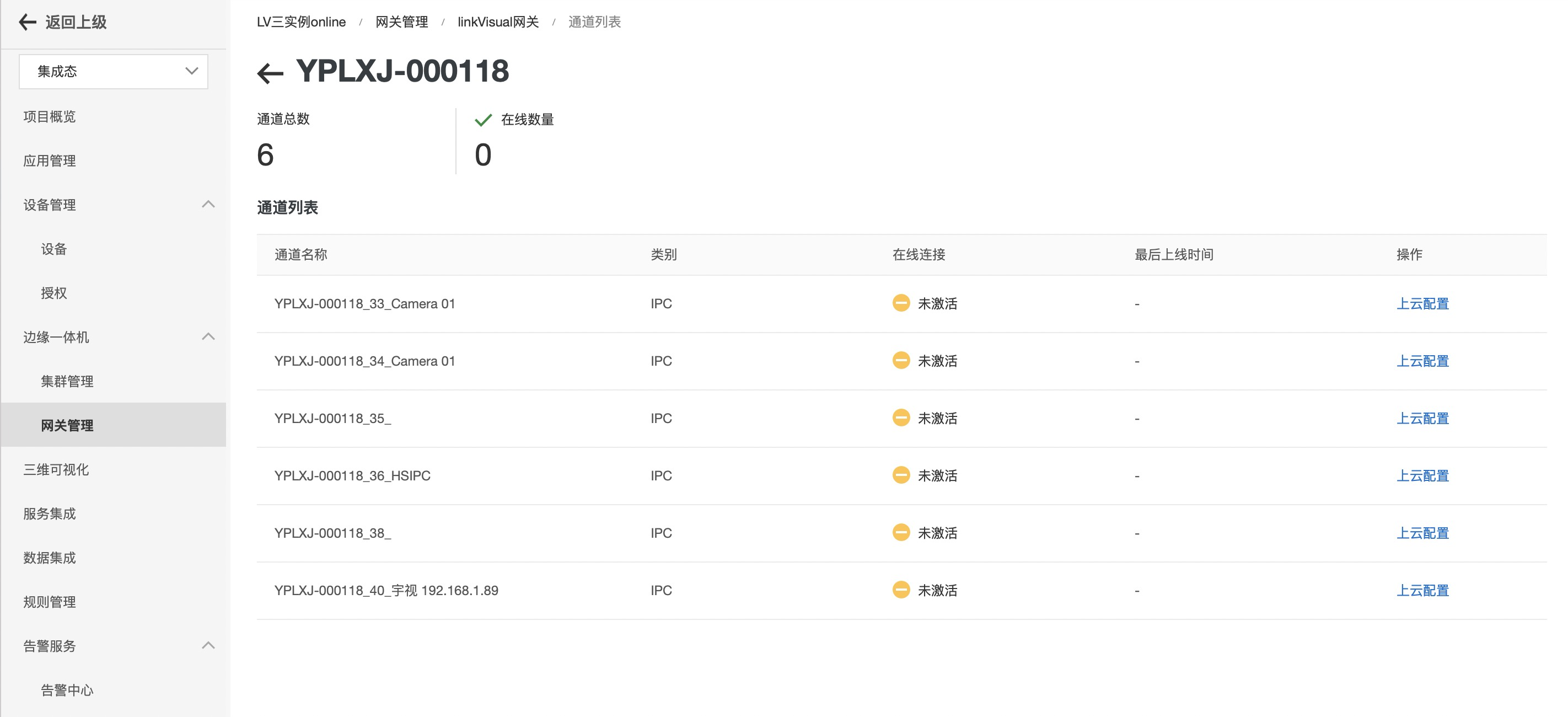The height and width of the screenshot is (717, 1568).
Task: Collapse the 设备管理 menu chevron
Action: 208,204
